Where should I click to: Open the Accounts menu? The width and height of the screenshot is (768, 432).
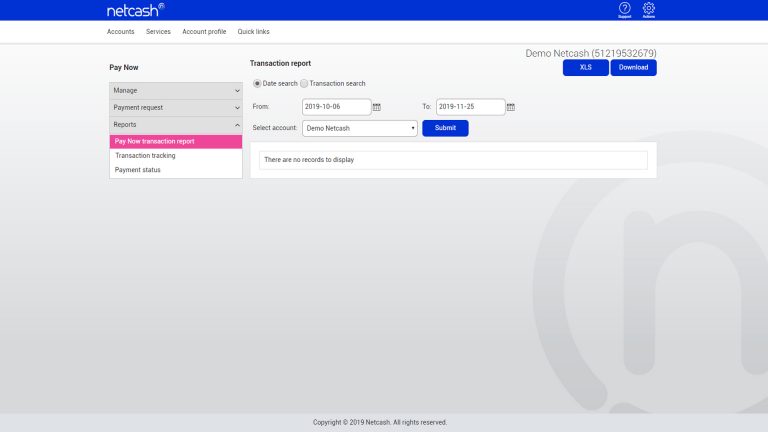(x=120, y=32)
